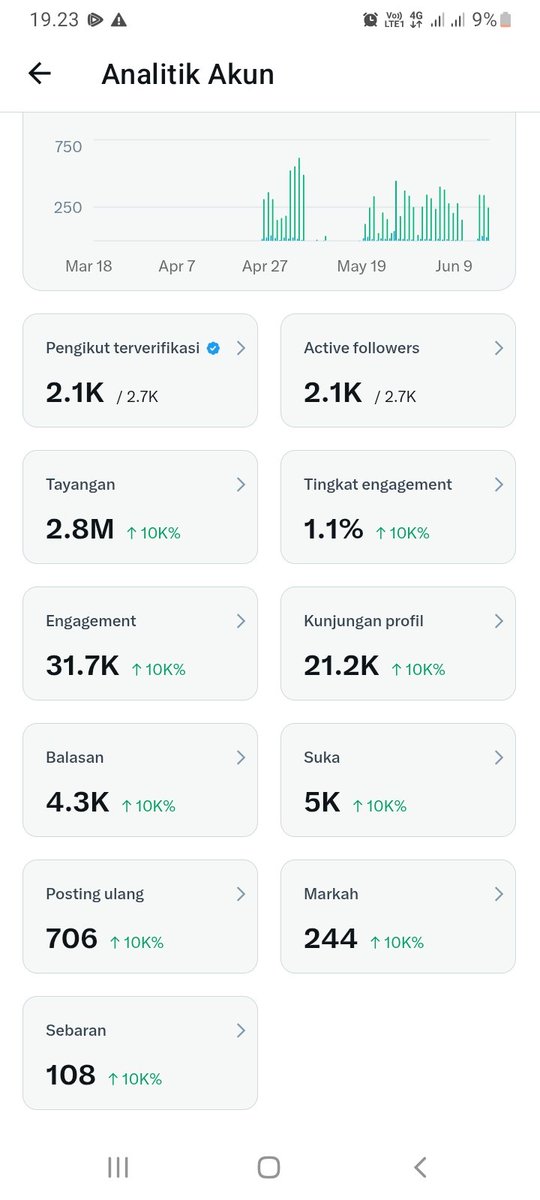Viewport: 540px width, 1200px height.
Task: Open the Balasan 4.3K card
Action: [140, 780]
